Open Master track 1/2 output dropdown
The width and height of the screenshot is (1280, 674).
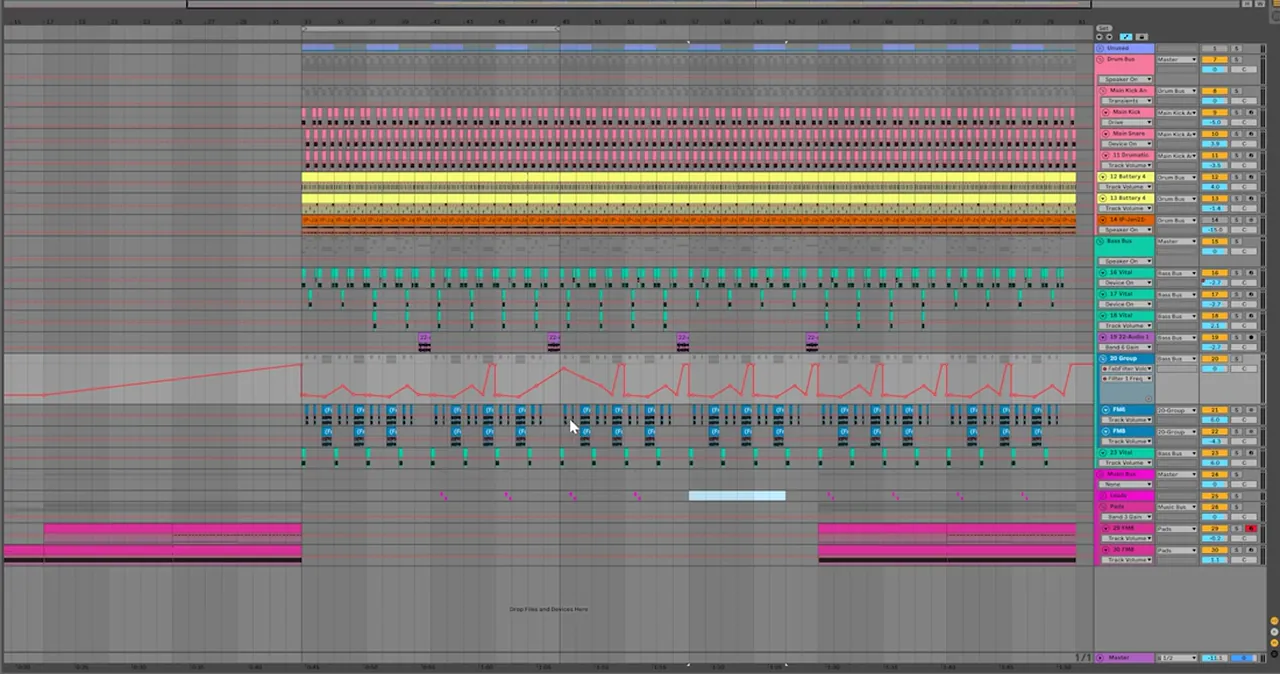pos(1177,658)
